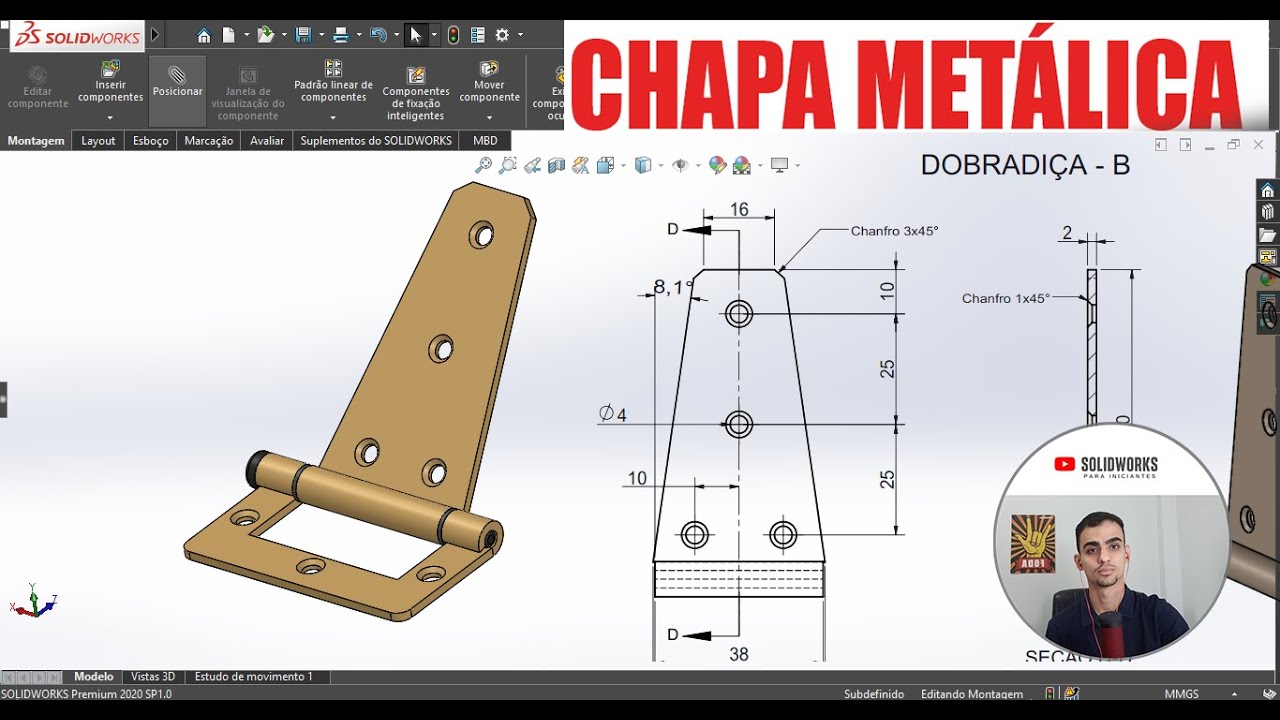Click the Zoom to Area icon

[x=508, y=165]
